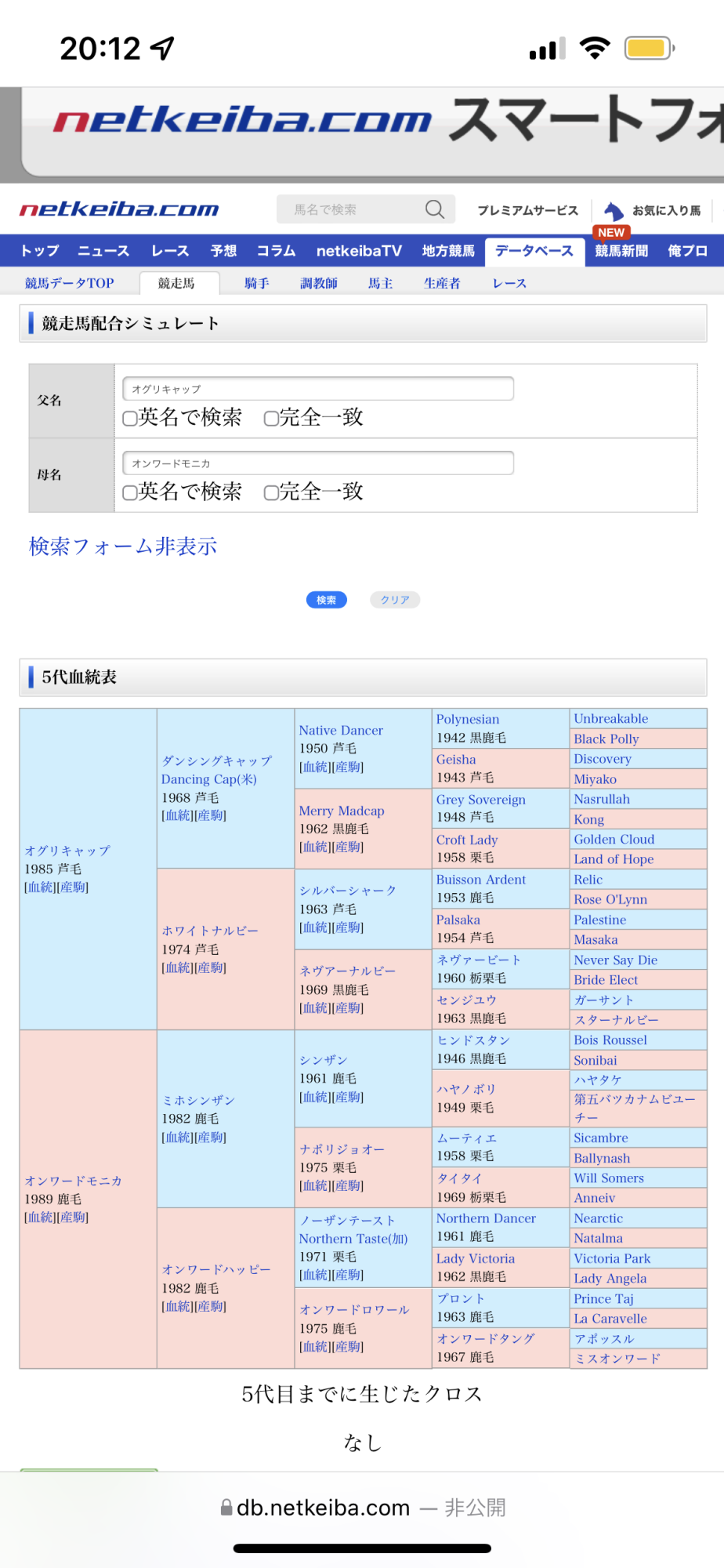Click the netkeiba.com site logo
This screenshot has height=1568, width=724.
click(x=119, y=209)
